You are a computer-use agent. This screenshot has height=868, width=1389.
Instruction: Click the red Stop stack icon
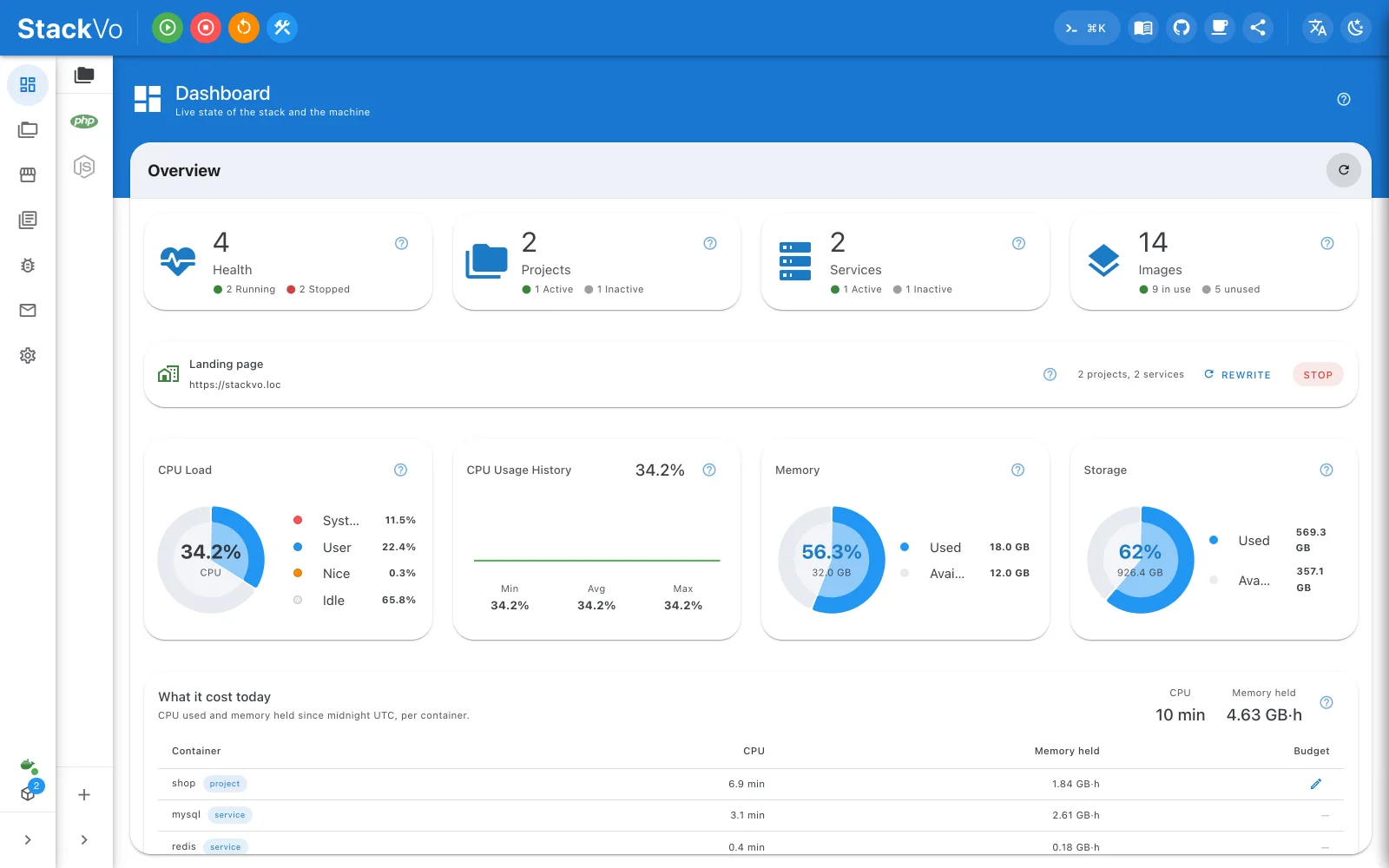click(x=206, y=28)
